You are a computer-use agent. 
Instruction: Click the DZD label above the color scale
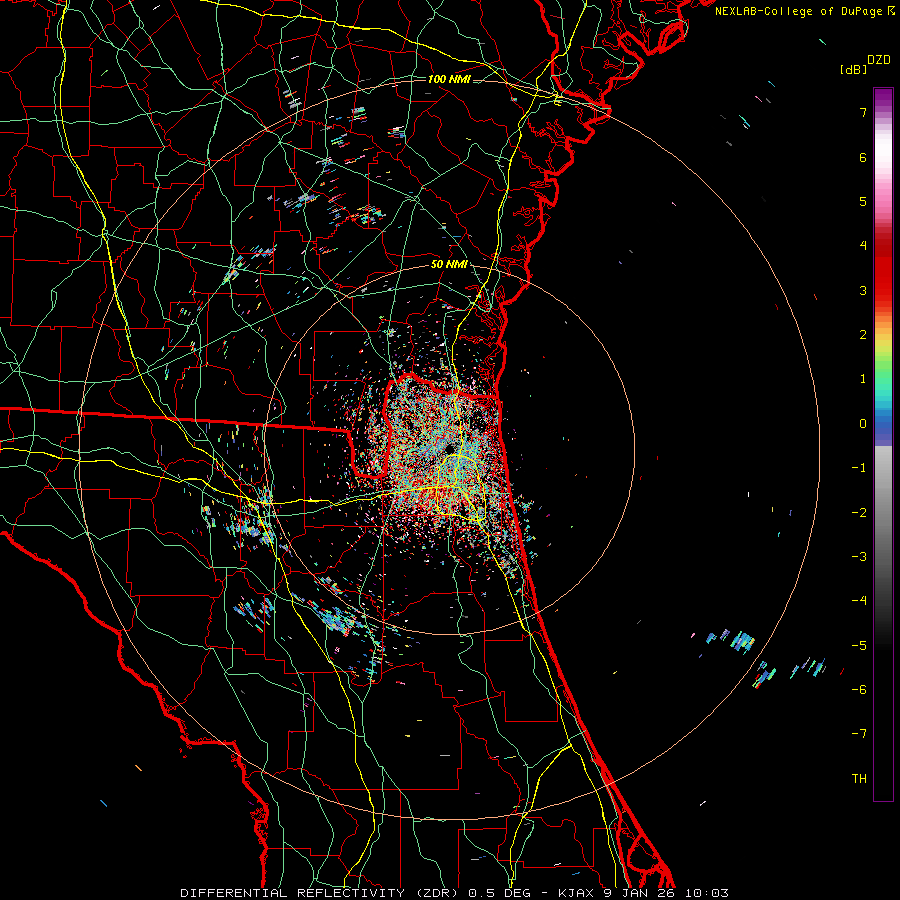[x=879, y=60]
